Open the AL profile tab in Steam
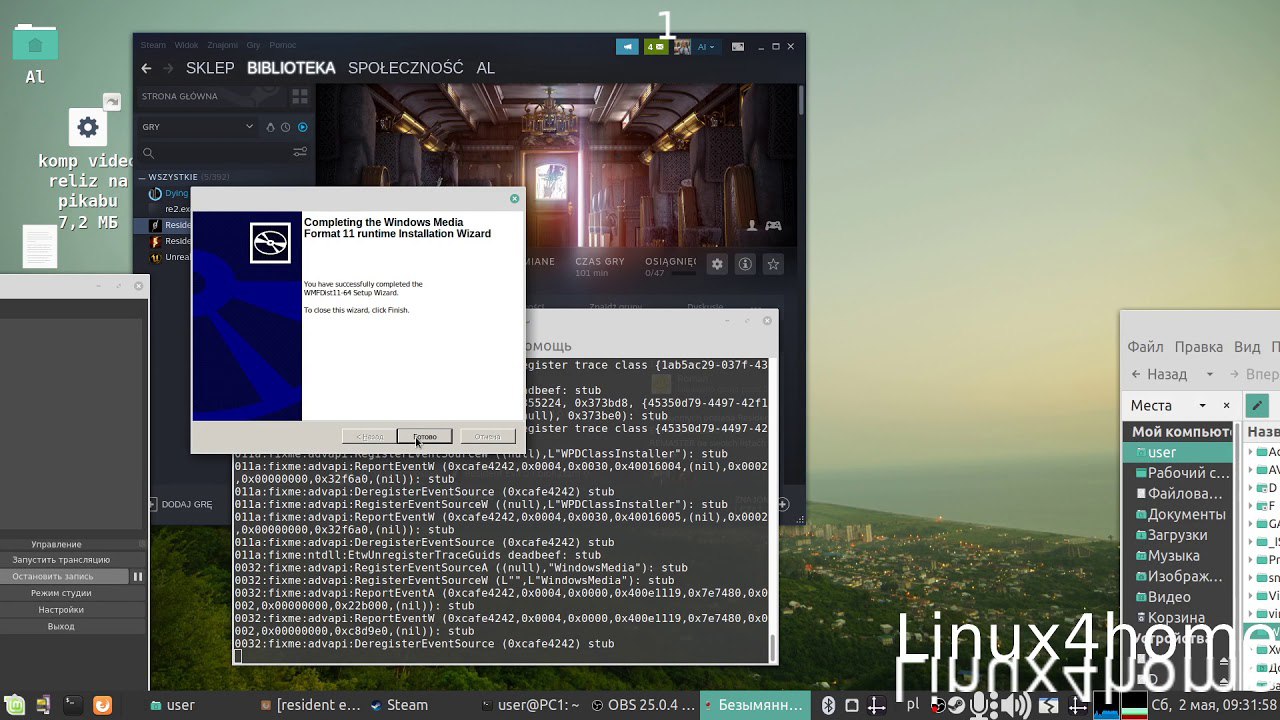The height and width of the screenshot is (720, 1280). pyautogui.click(x=486, y=68)
